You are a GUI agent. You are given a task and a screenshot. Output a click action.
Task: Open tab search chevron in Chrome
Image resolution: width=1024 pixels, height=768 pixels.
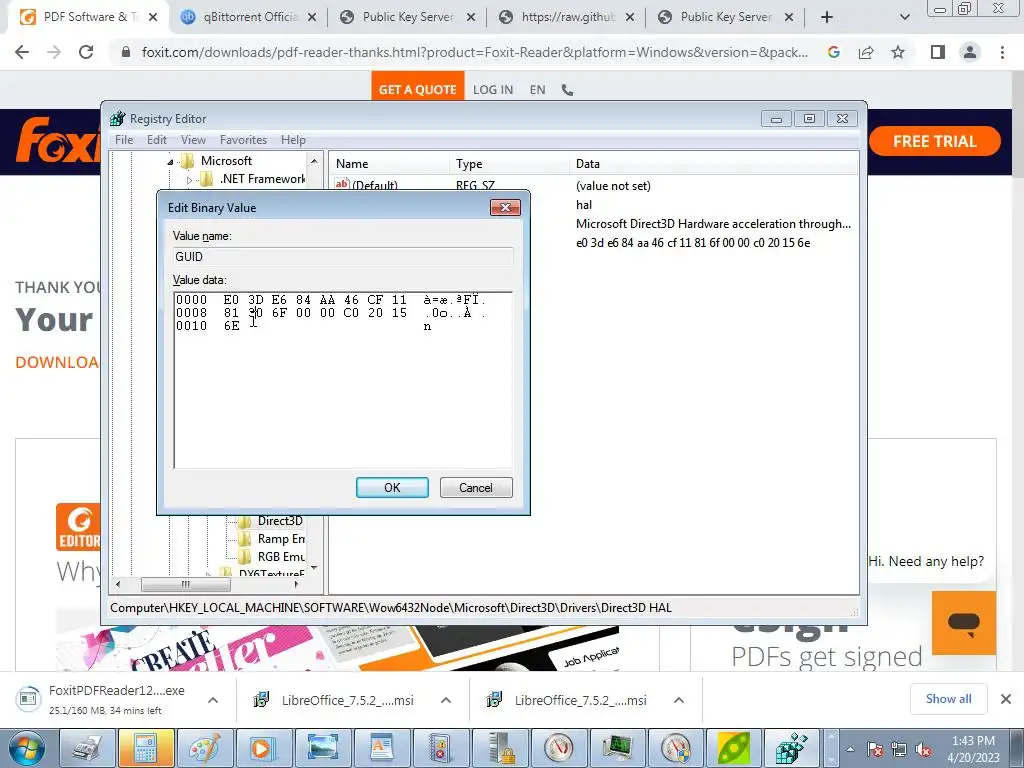tap(904, 18)
